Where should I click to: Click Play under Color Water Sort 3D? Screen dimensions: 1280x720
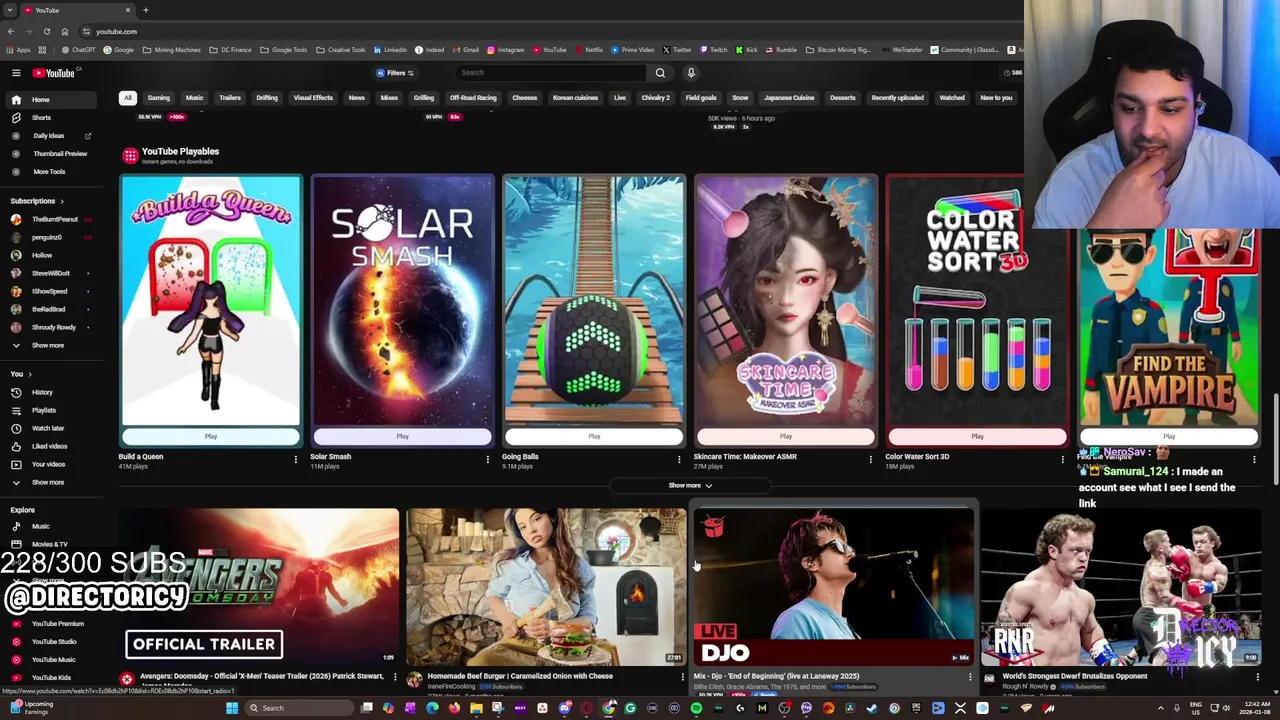pyautogui.click(x=977, y=436)
